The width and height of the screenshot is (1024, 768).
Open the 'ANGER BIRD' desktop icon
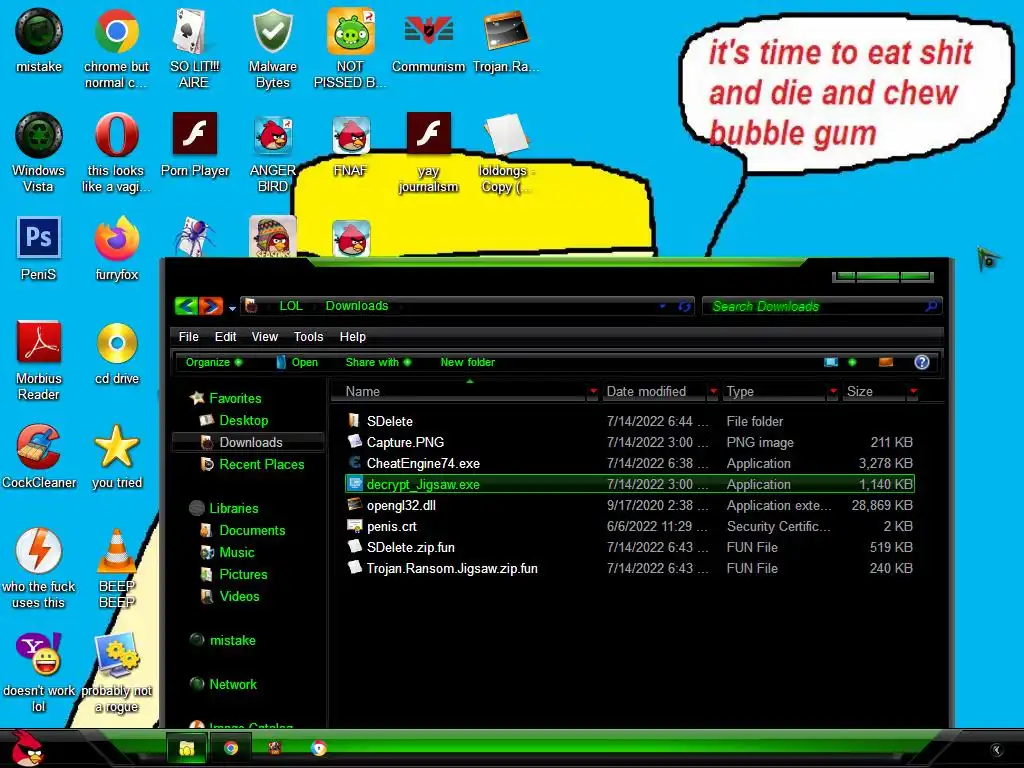(272, 152)
